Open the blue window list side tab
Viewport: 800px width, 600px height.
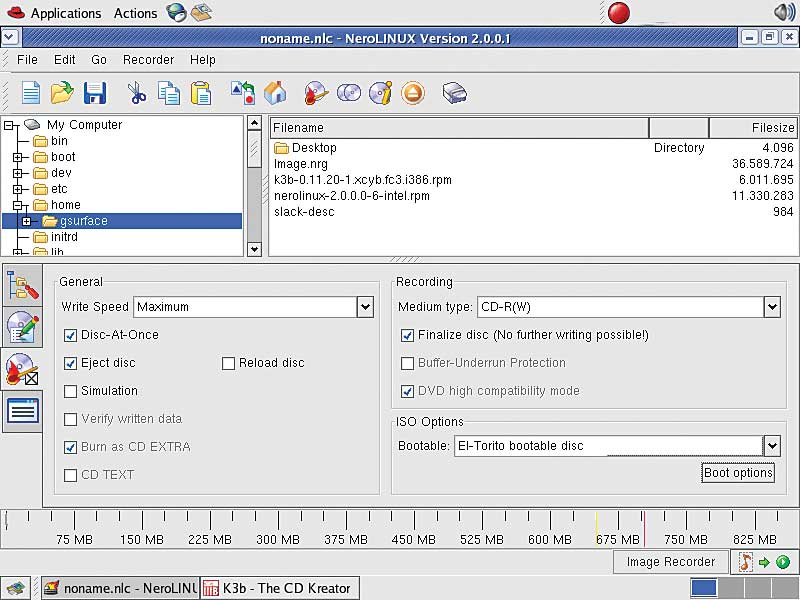[x=22, y=411]
